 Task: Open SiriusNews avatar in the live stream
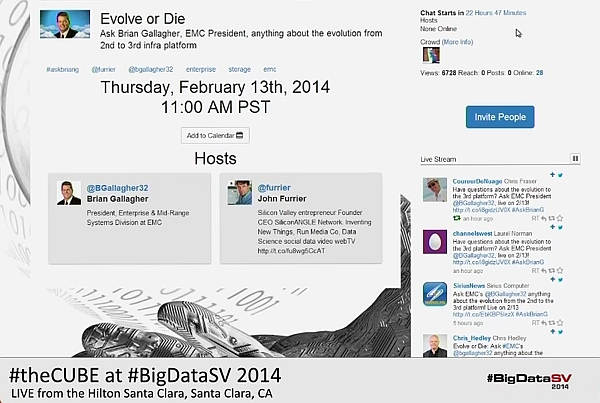pyautogui.click(x=435, y=294)
